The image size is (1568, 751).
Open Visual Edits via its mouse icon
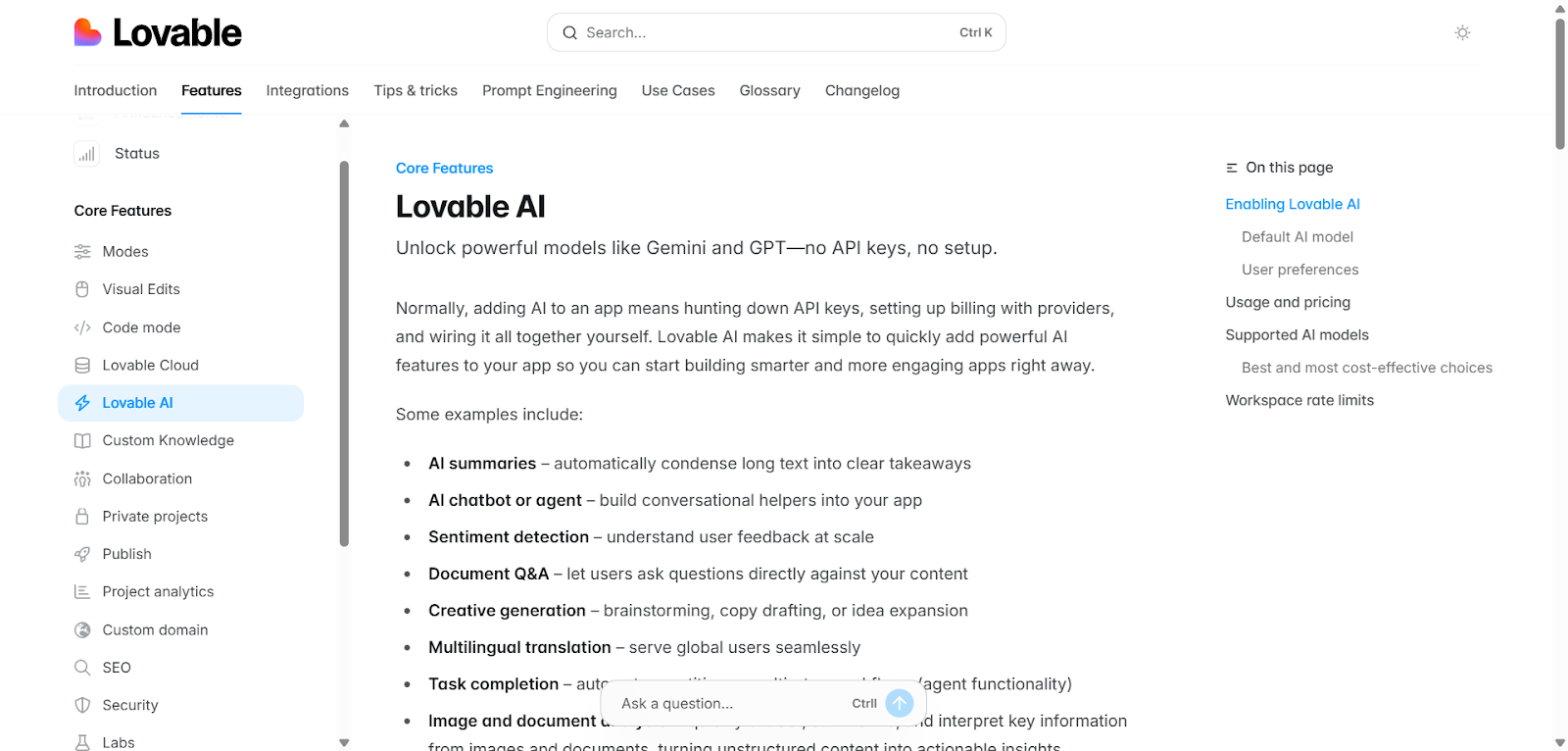point(82,289)
